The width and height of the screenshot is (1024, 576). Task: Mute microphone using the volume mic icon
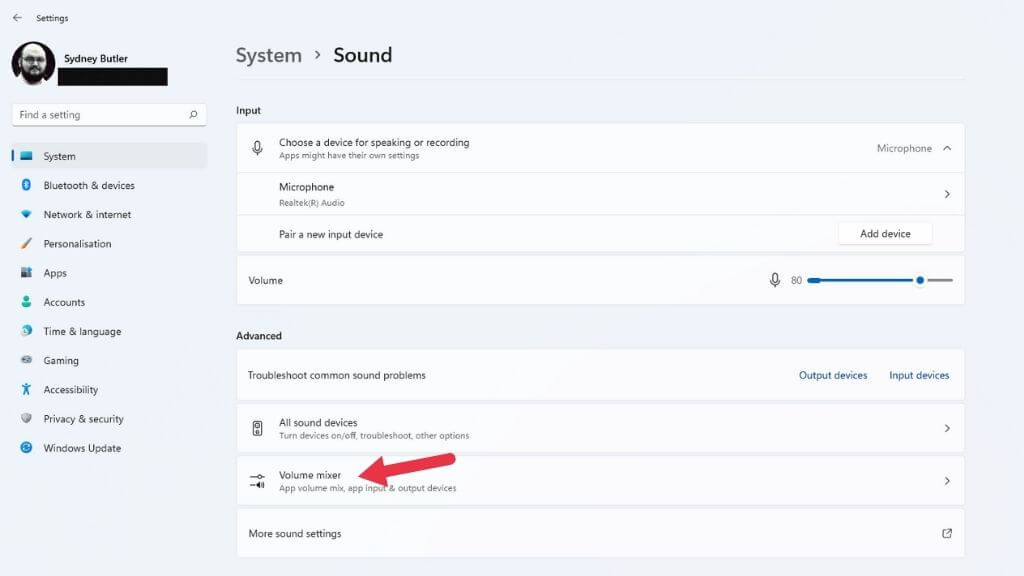(x=775, y=280)
